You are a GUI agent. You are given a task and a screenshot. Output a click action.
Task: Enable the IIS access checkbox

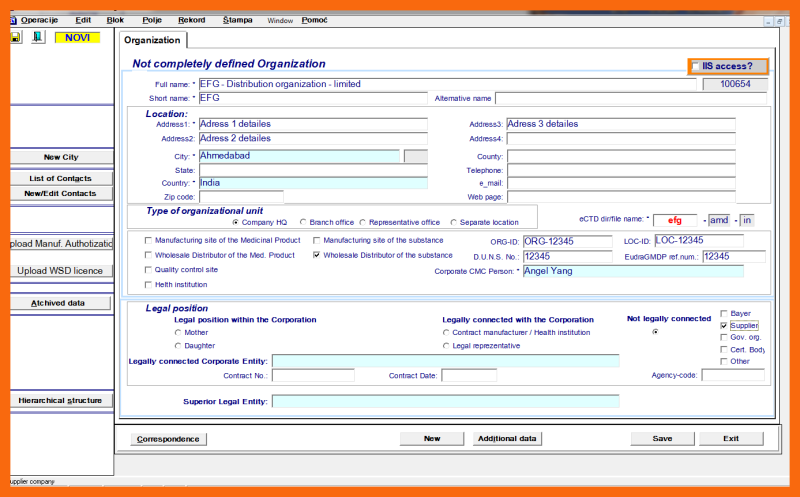click(696, 66)
